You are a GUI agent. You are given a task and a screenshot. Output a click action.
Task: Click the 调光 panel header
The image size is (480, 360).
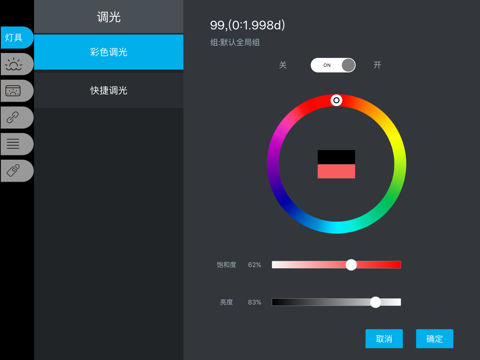(109, 17)
